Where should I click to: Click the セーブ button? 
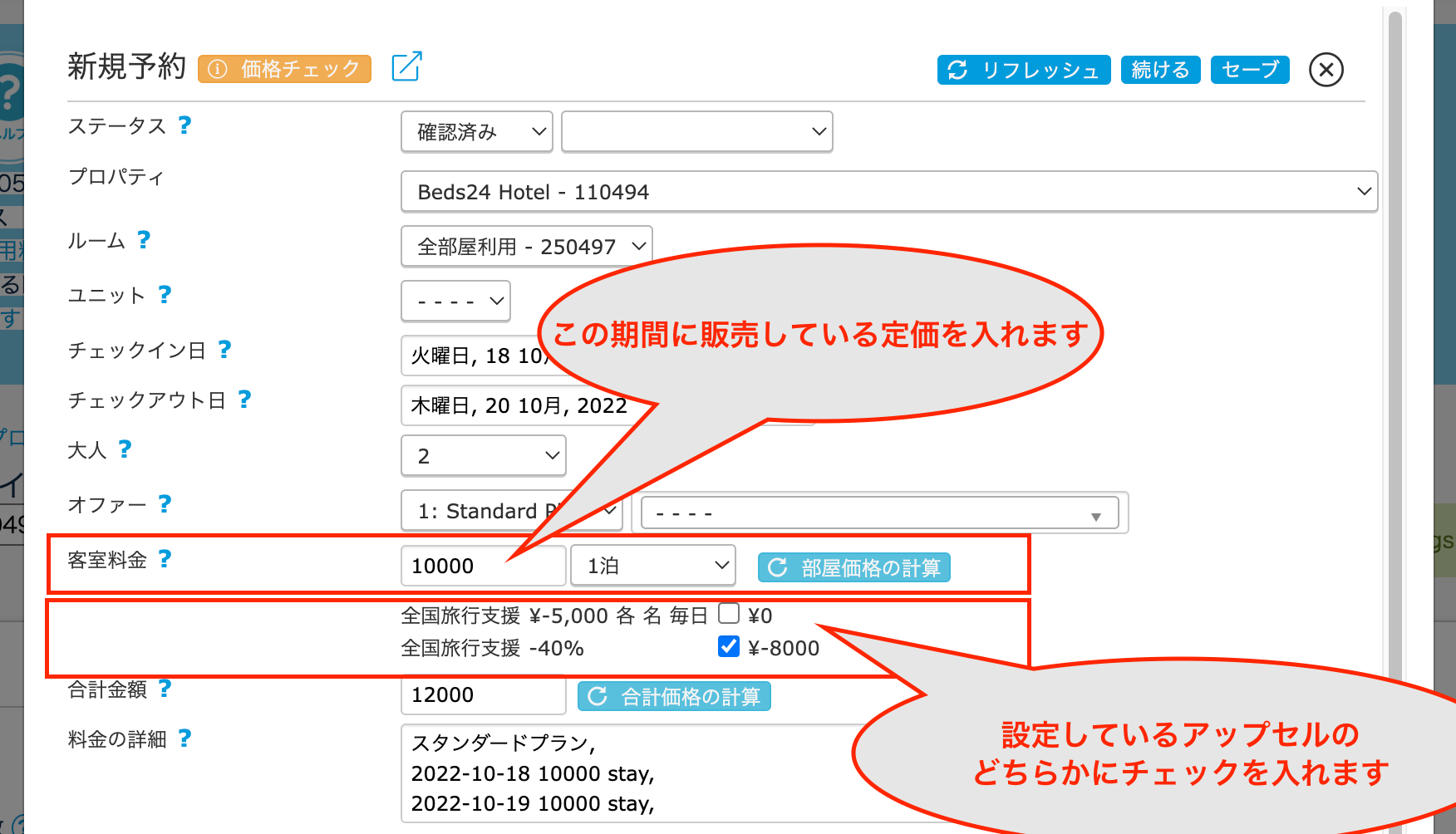coord(1249,70)
